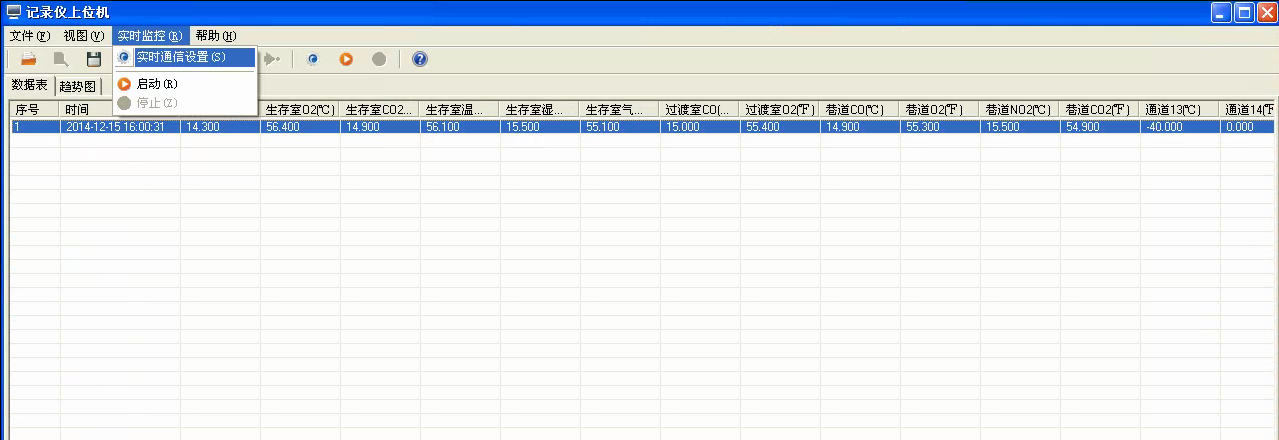This screenshot has height=440, width=1279.
Task: Click the 序号 column header
Action: (x=35, y=109)
